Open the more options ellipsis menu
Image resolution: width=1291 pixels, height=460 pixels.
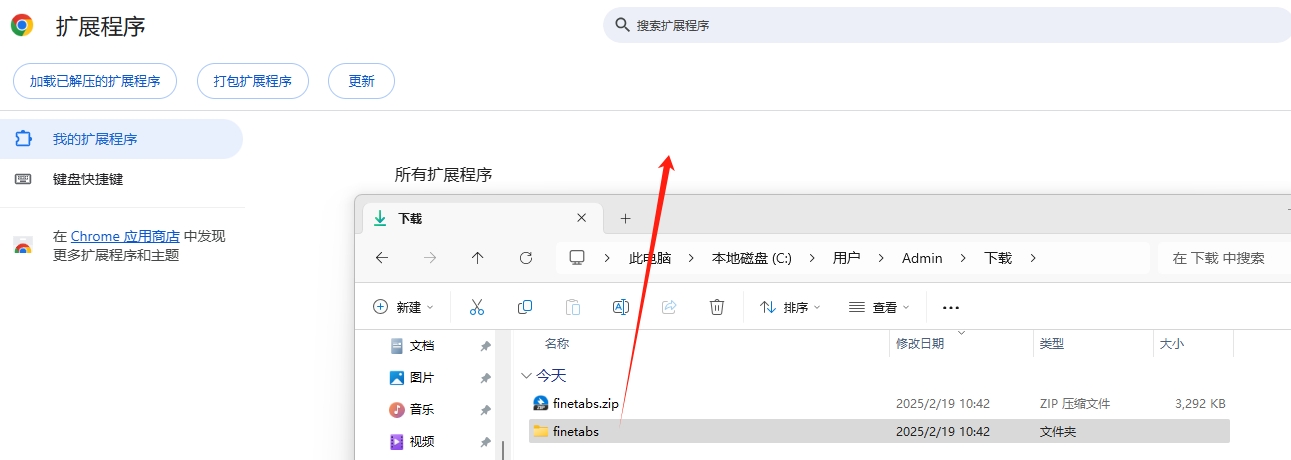(x=951, y=307)
